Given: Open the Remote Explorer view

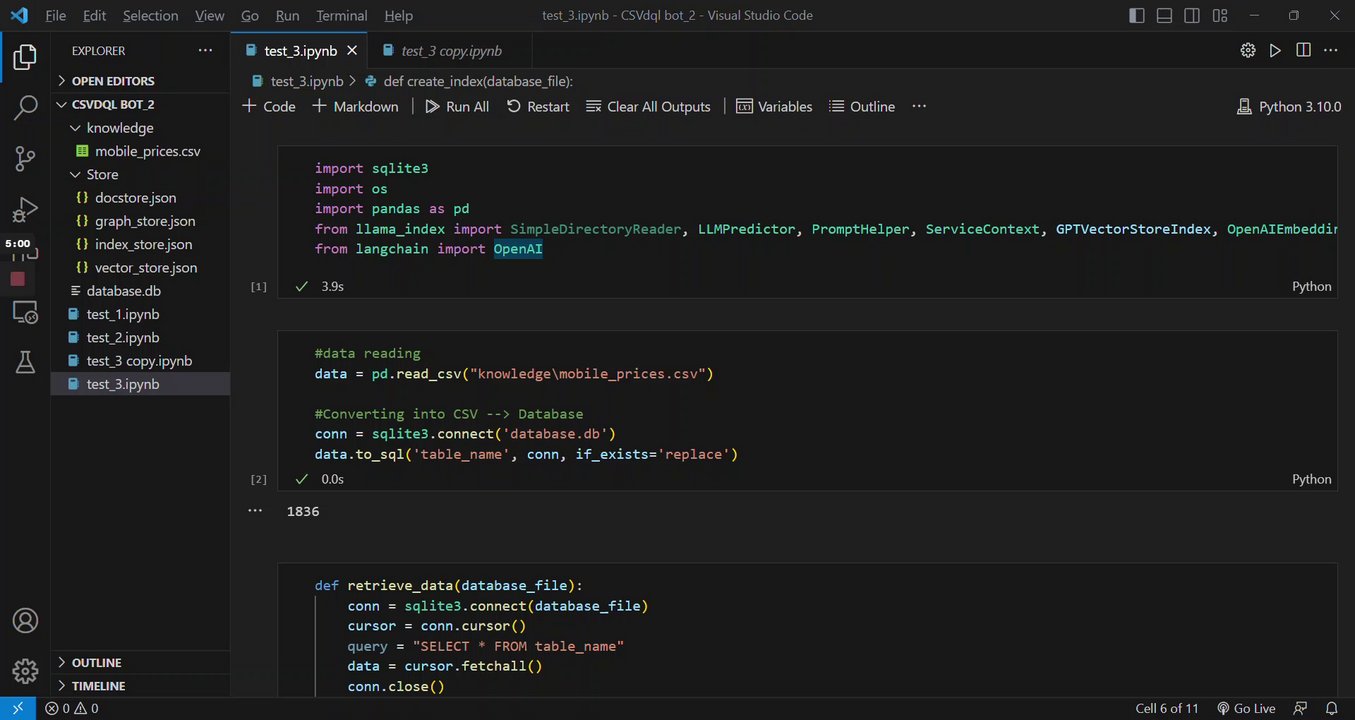Looking at the screenshot, I should pyautogui.click(x=25, y=313).
